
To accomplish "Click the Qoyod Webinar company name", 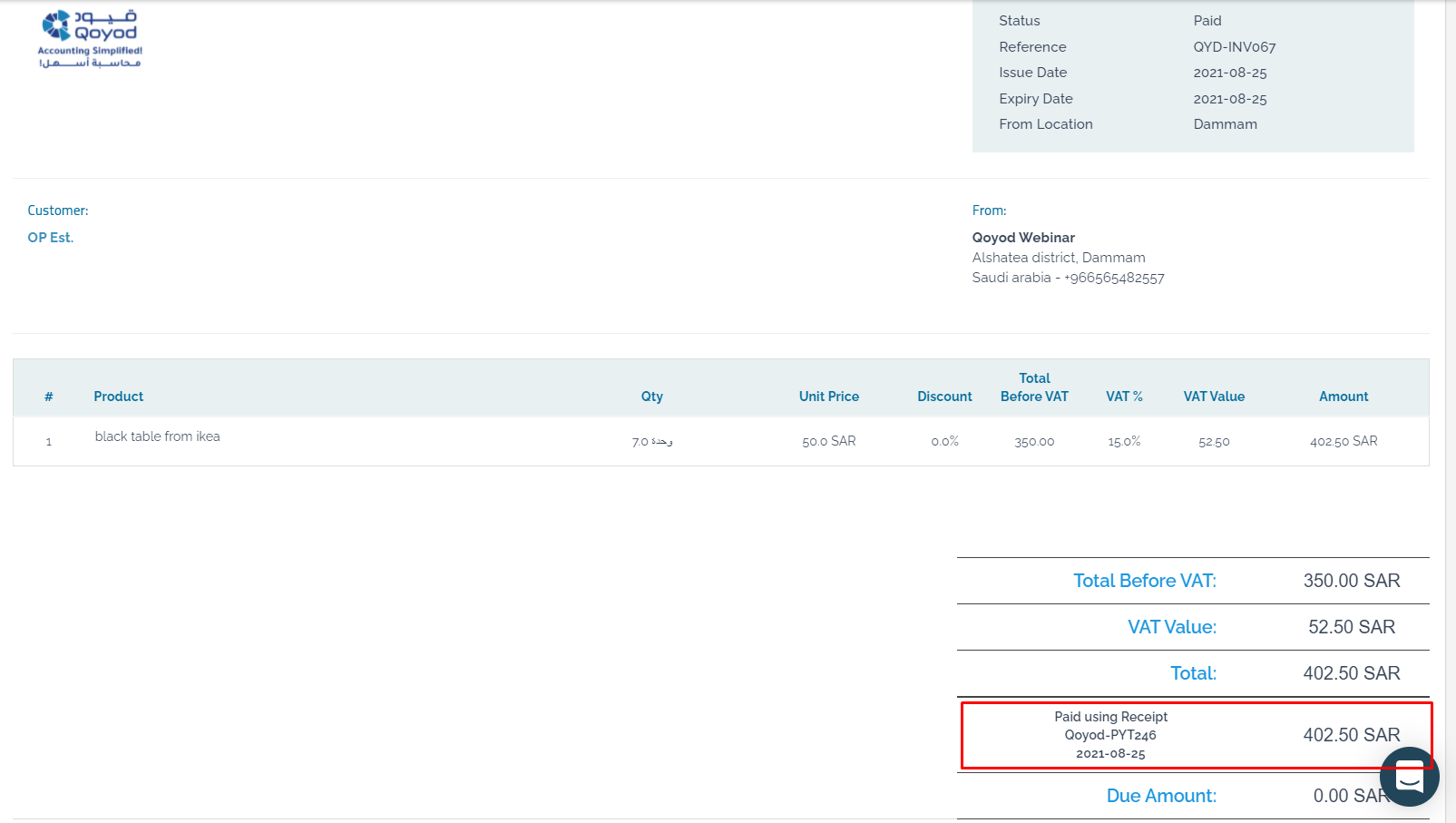I will [x=1023, y=238].
